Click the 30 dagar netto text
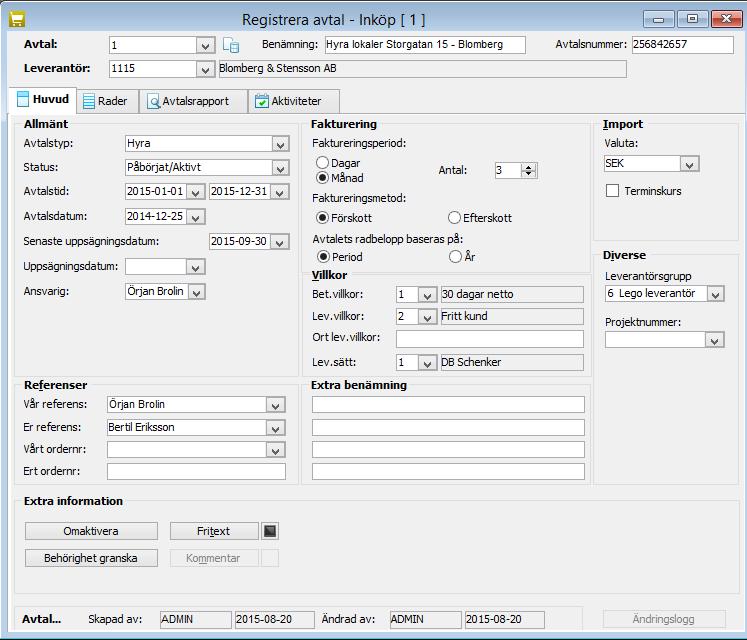The height and width of the screenshot is (640, 747). pos(477,295)
